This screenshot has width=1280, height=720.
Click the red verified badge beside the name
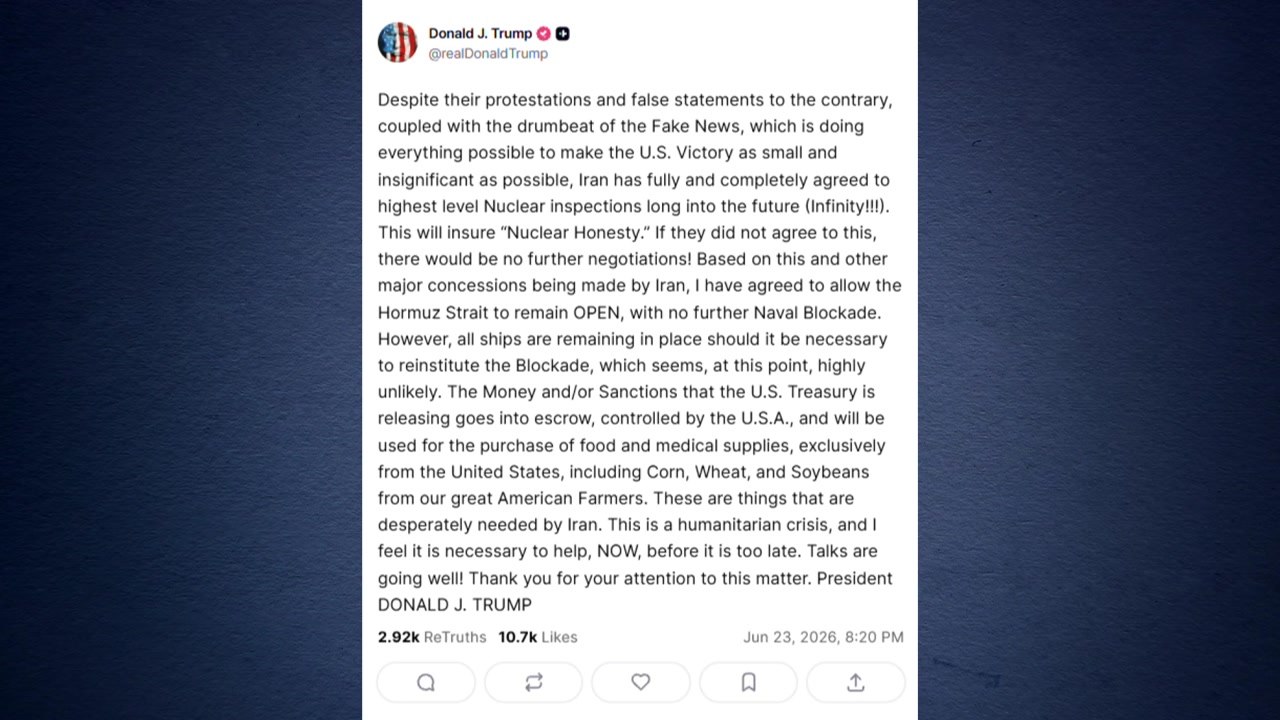(x=544, y=33)
